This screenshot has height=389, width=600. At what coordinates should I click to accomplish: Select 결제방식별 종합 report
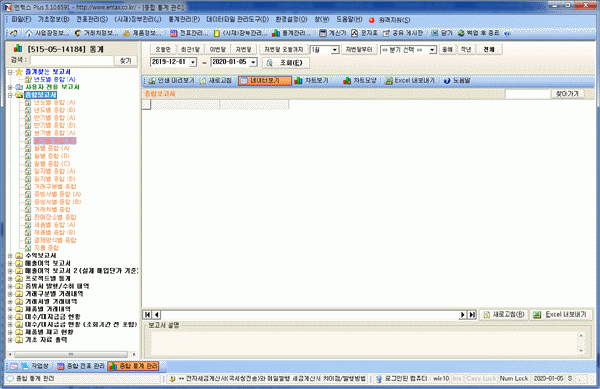[x=55, y=240]
